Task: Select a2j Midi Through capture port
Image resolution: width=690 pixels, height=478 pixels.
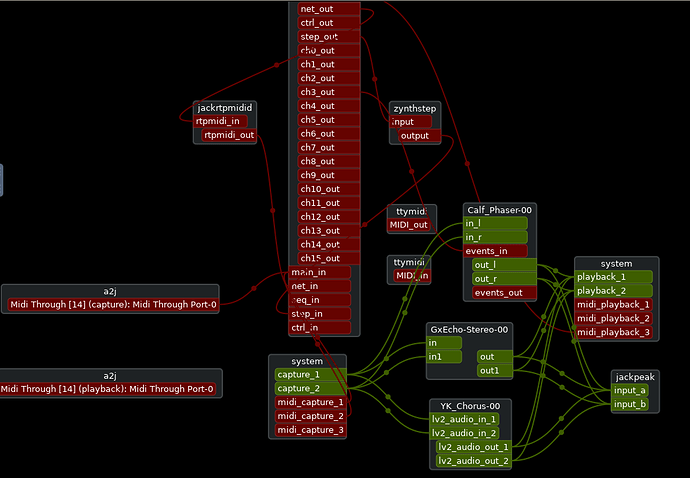Action: (x=113, y=305)
